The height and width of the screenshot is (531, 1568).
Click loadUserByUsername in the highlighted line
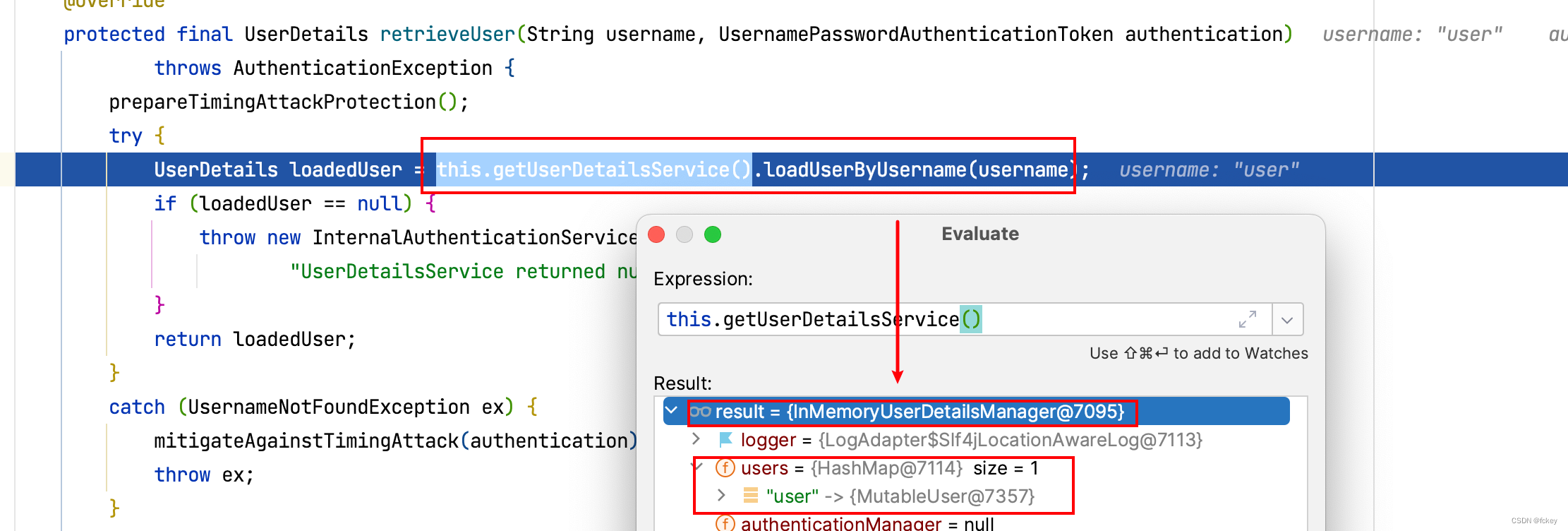point(865,169)
